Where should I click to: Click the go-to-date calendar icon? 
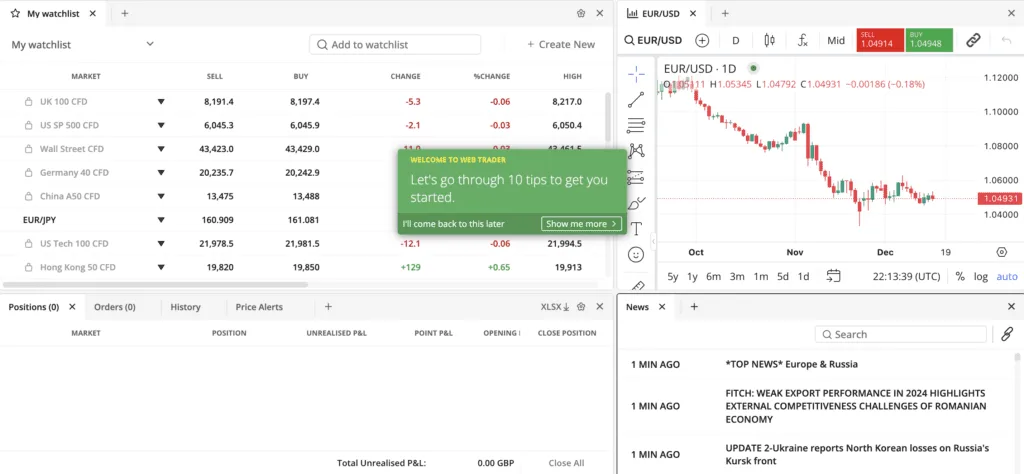click(833, 276)
